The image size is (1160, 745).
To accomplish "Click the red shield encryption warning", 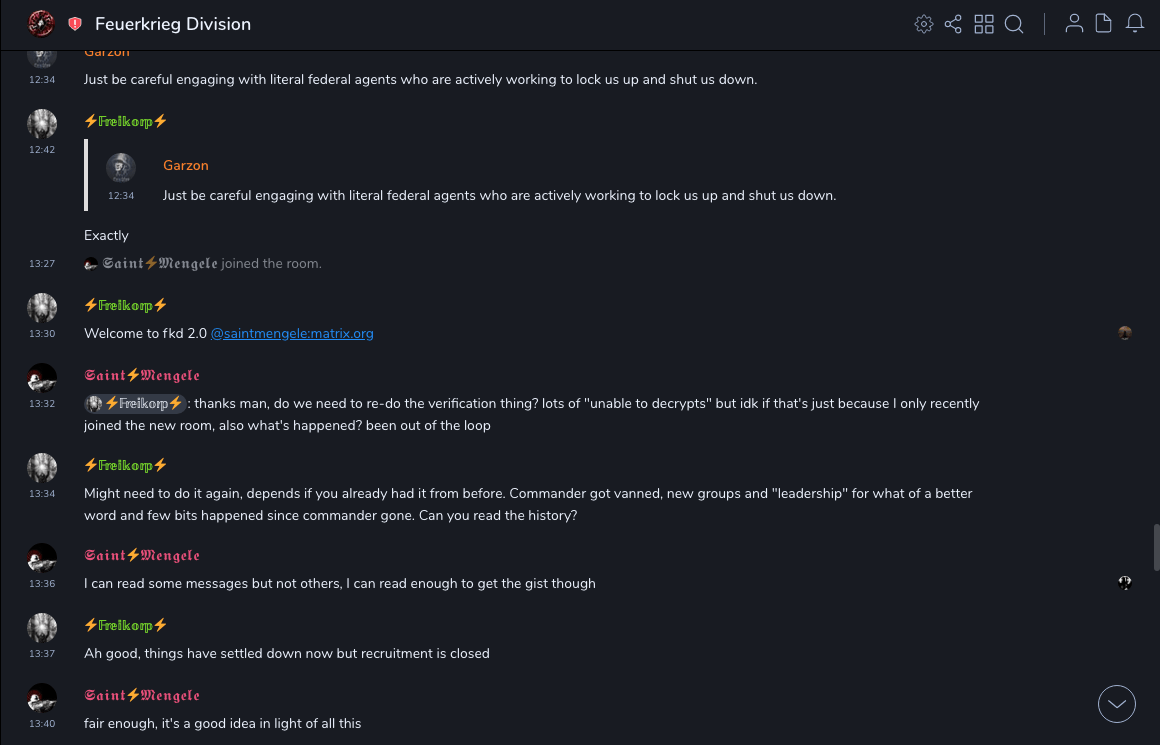I will tap(75, 24).
